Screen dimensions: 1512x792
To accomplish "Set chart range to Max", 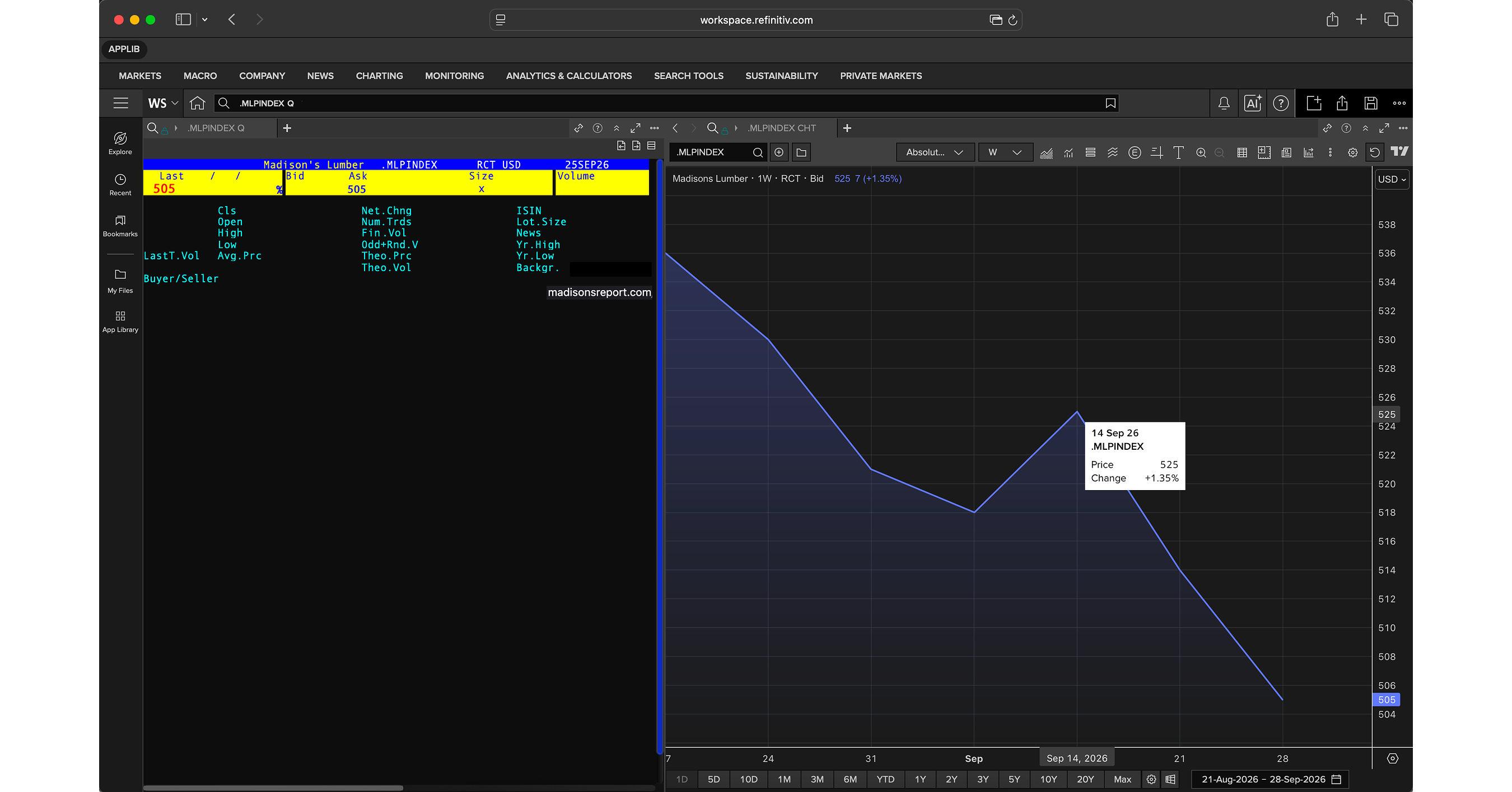I will (1122, 779).
